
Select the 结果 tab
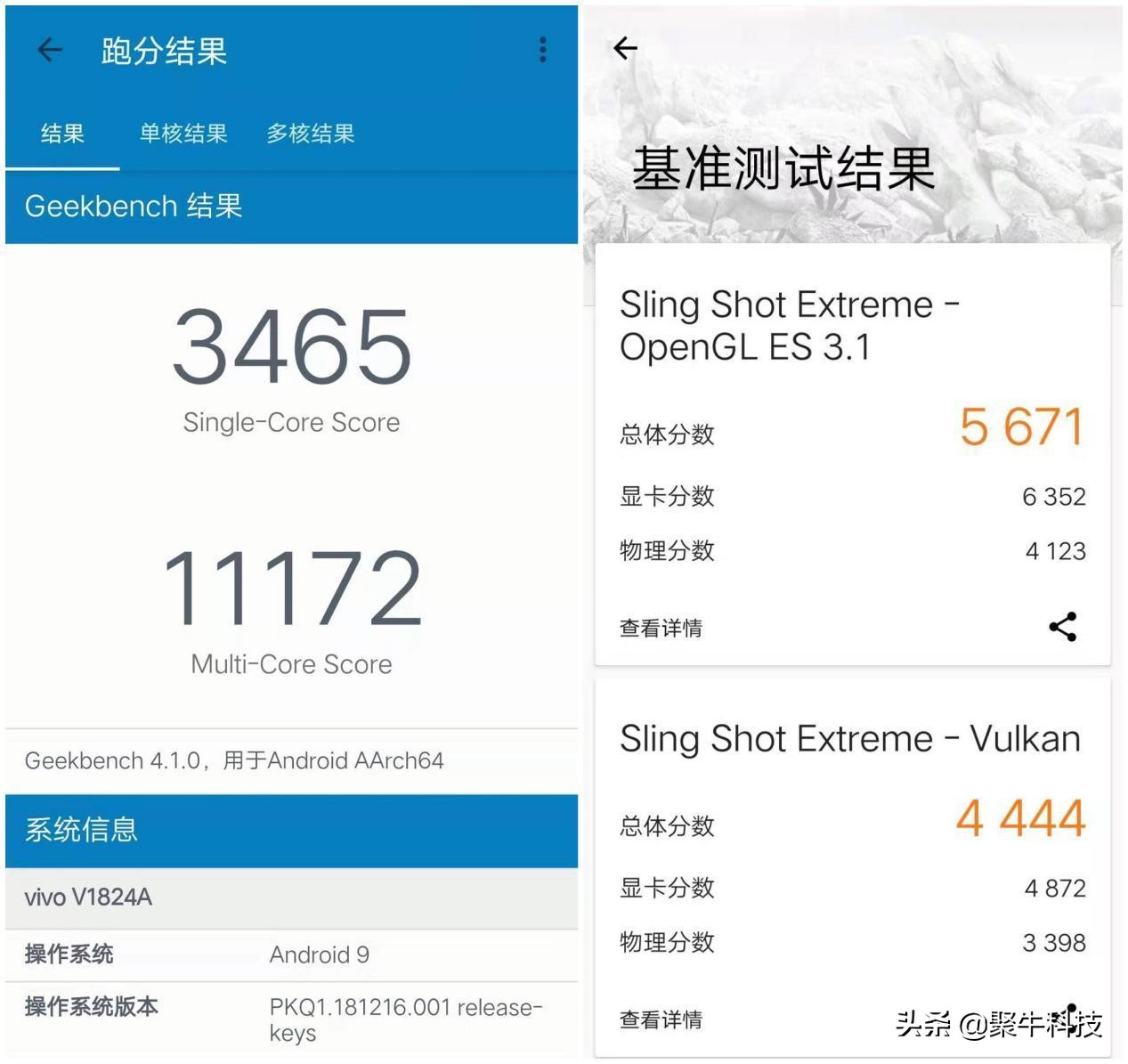coord(62,134)
